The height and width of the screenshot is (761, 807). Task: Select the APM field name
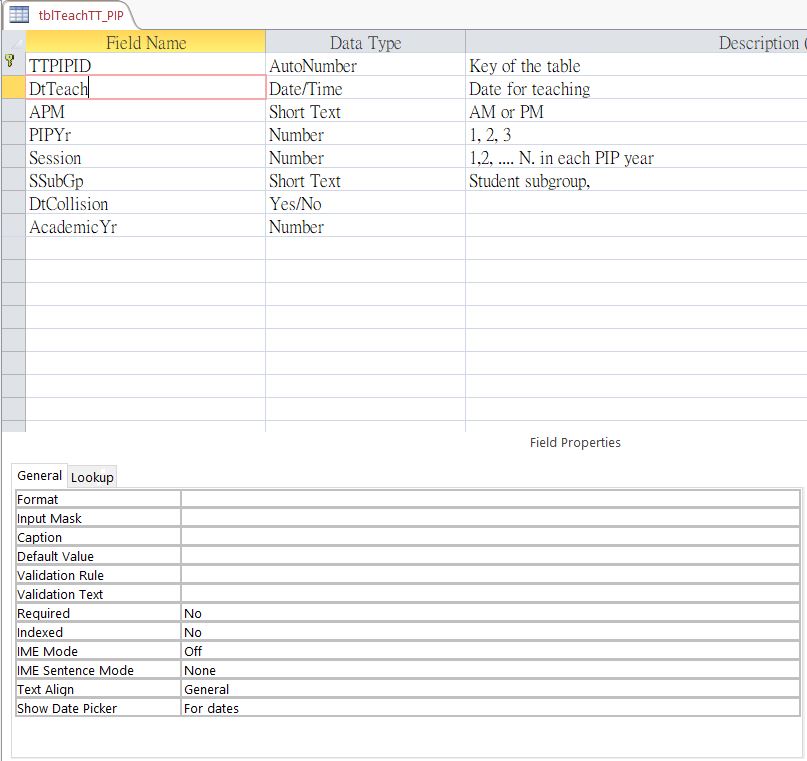click(x=146, y=111)
